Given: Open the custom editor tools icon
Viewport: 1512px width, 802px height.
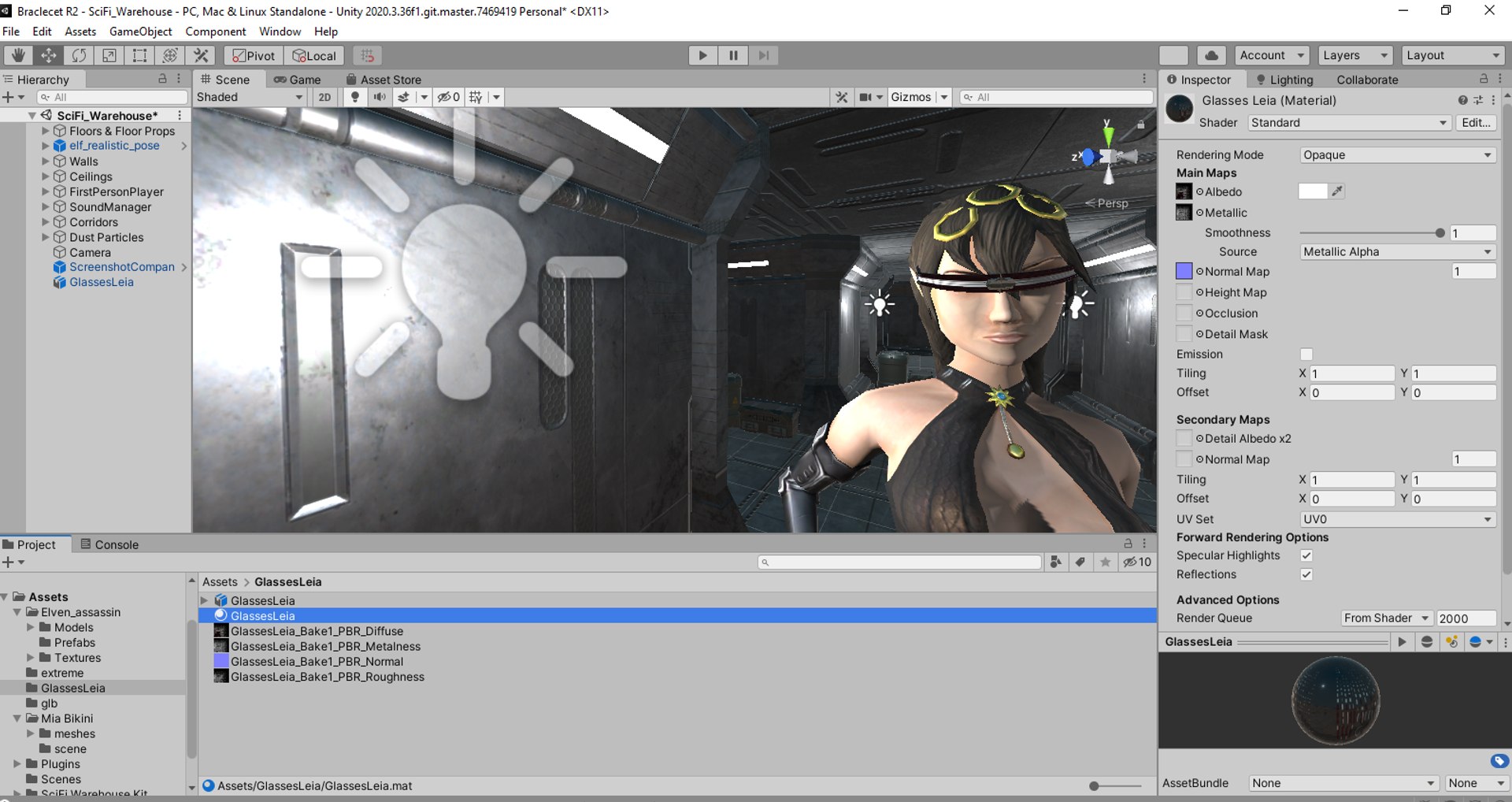Looking at the screenshot, I should pos(201,55).
